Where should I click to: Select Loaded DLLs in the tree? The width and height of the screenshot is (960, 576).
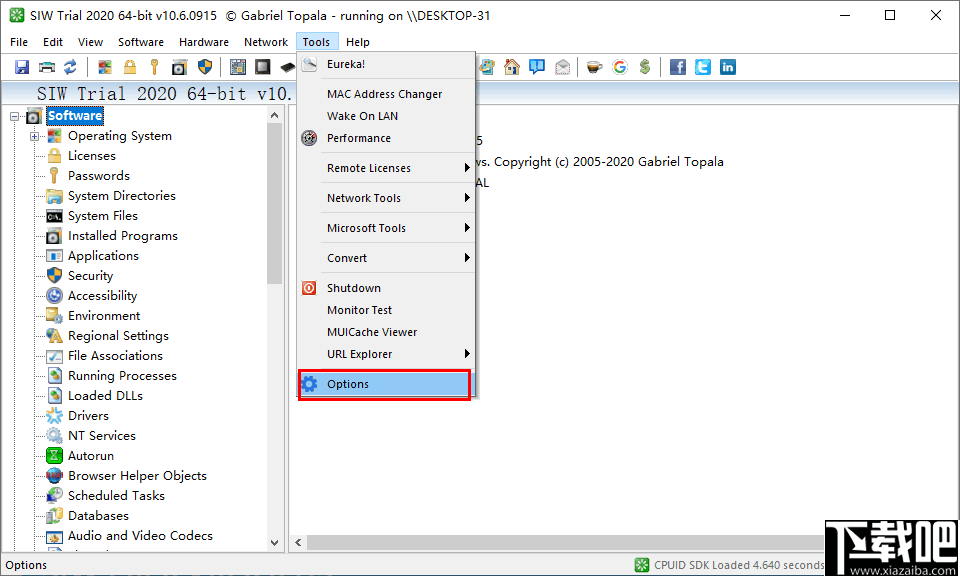tap(105, 395)
